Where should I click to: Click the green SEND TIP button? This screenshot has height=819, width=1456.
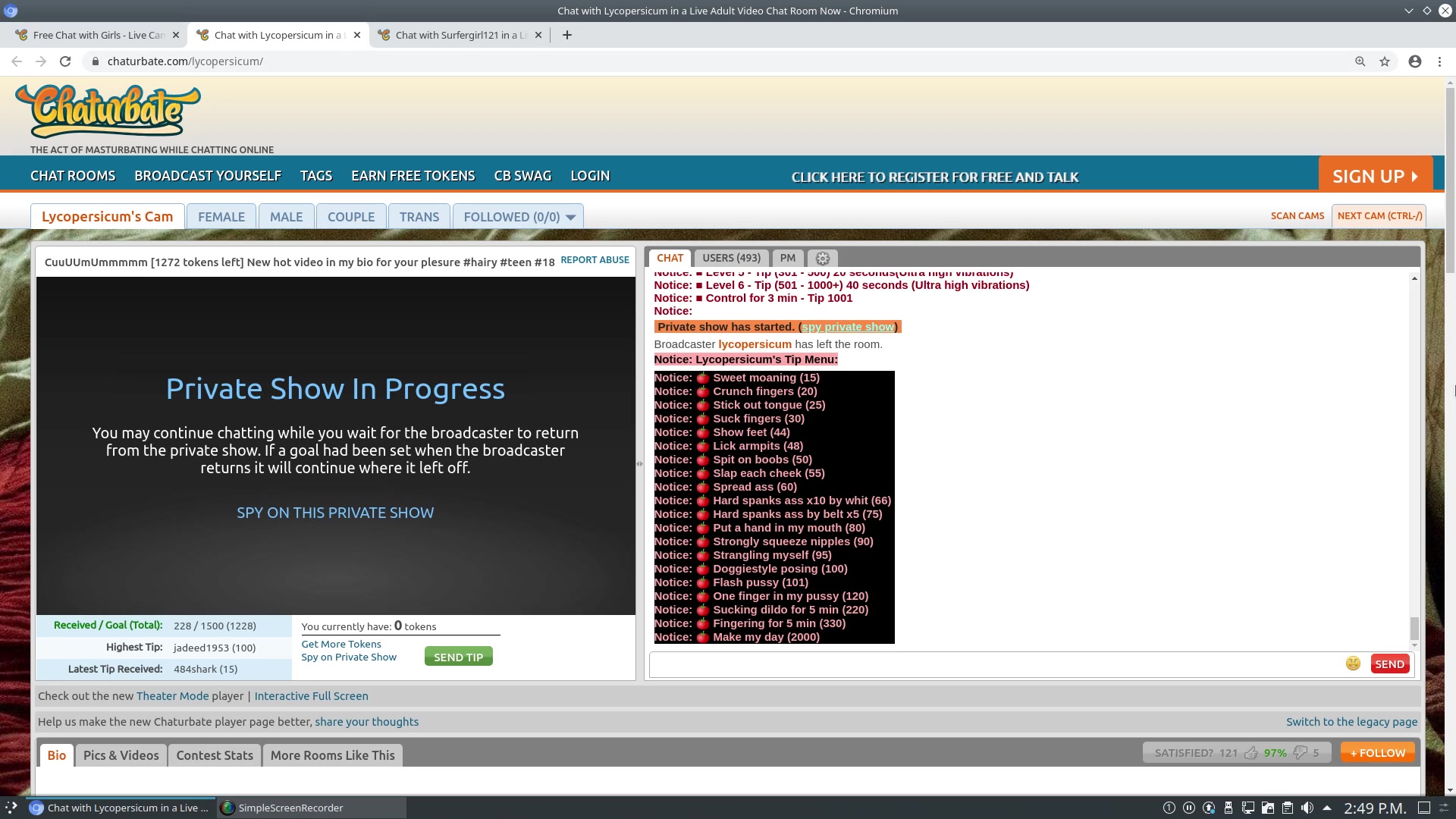pos(458,657)
